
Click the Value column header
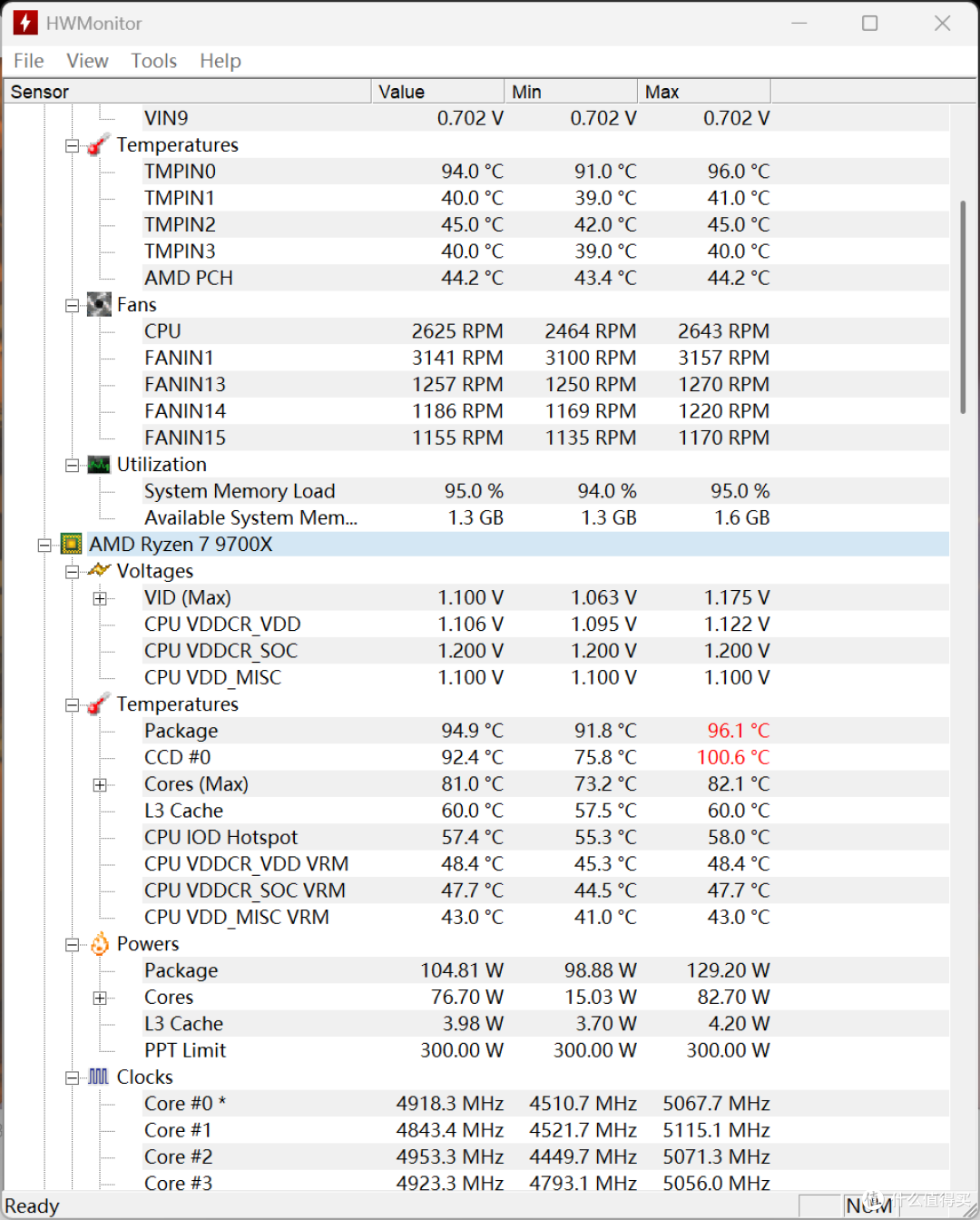[x=437, y=92]
